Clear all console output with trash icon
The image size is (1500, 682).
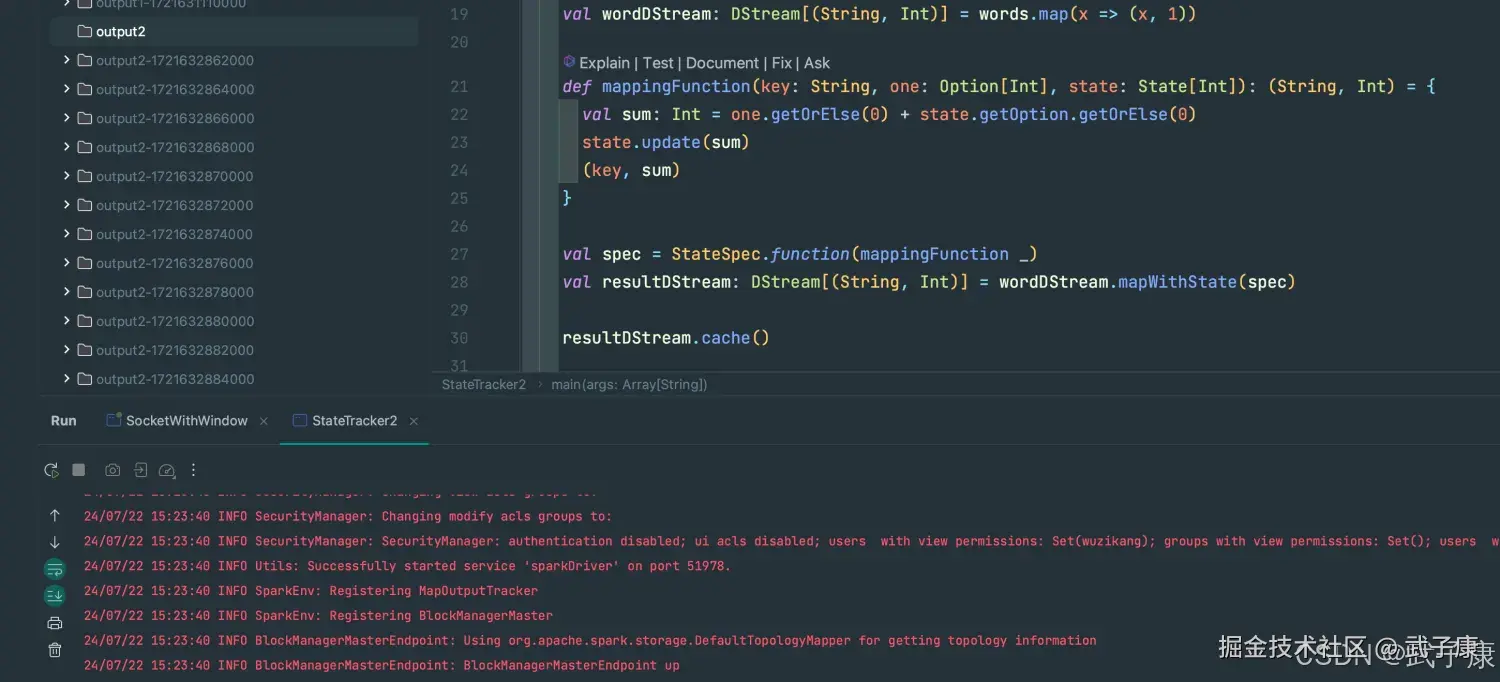click(x=55, y=650)
